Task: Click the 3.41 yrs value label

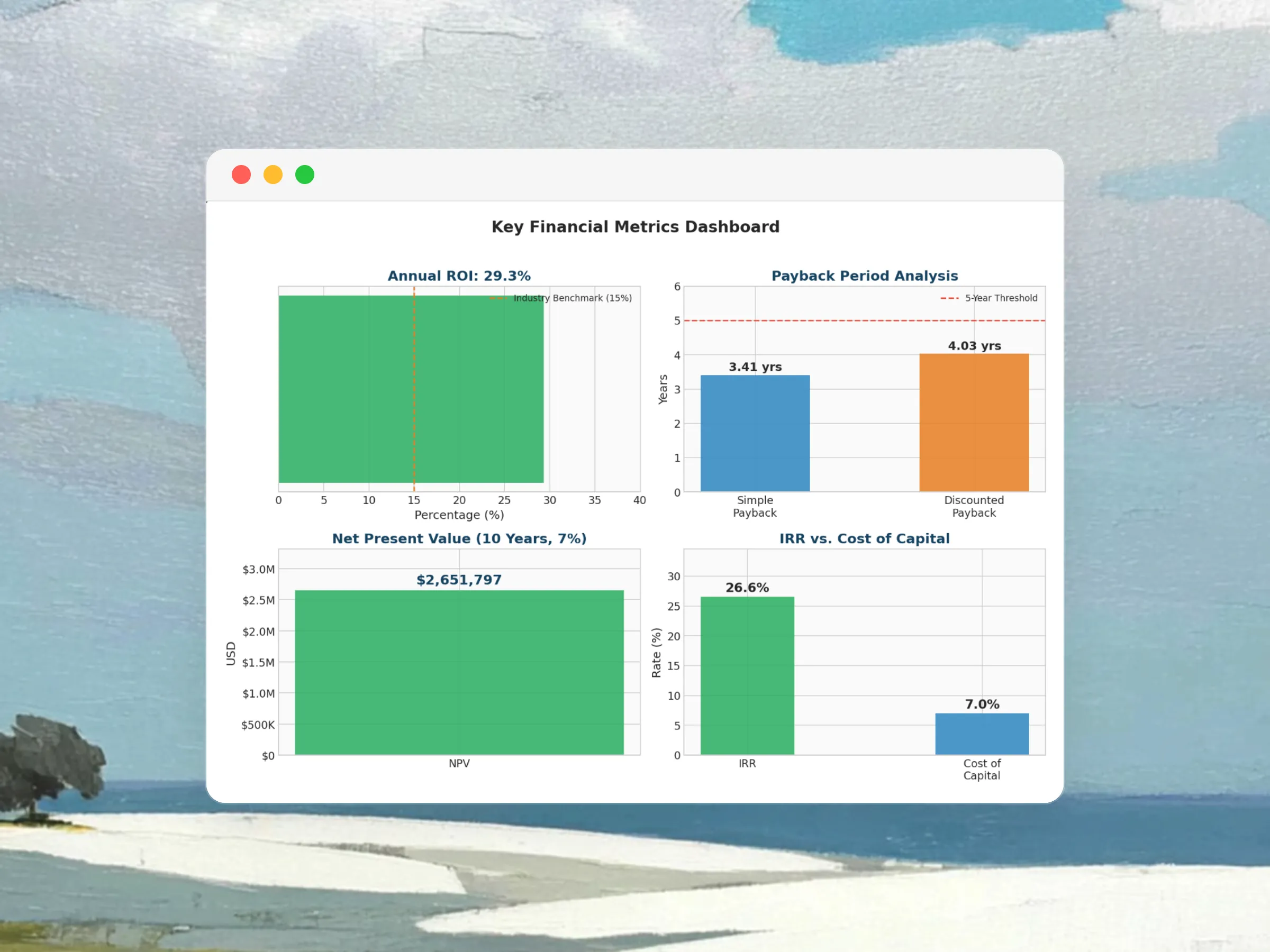Action: pyautogui.click(x=755, y=367)
